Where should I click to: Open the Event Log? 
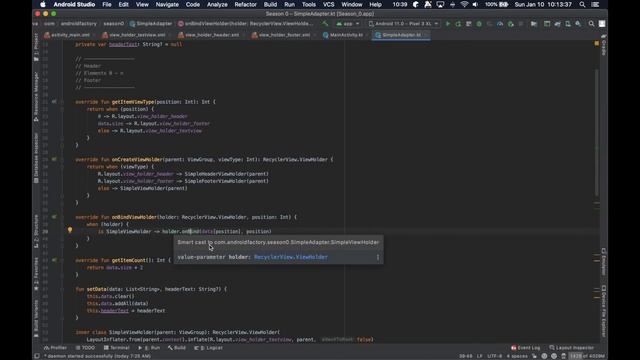[x=526, y=348]
